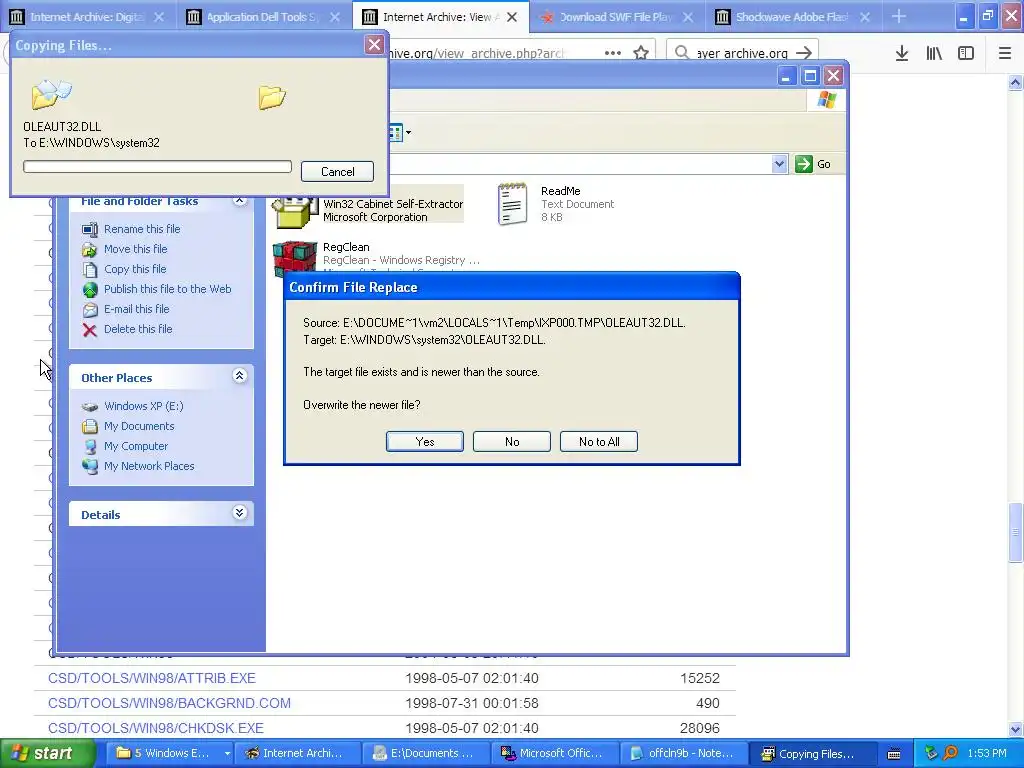Bookmark this page with star icon
Image resolution: width=1024 pixels, height=768 pixels.
click(641, 53)
